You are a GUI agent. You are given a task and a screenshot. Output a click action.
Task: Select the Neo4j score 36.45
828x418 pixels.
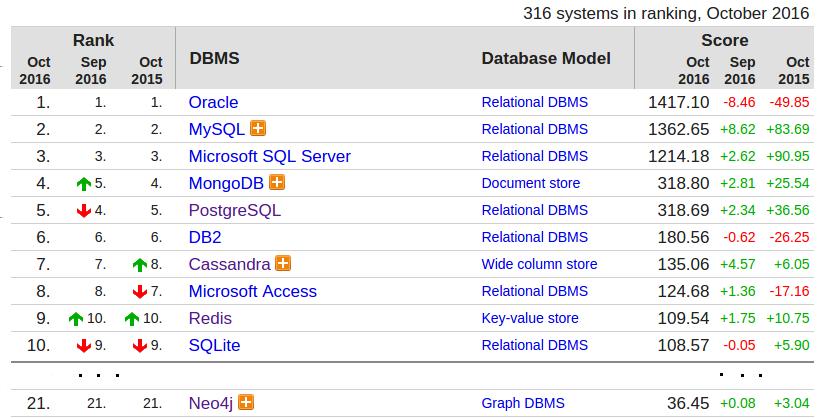pos(688,403)
